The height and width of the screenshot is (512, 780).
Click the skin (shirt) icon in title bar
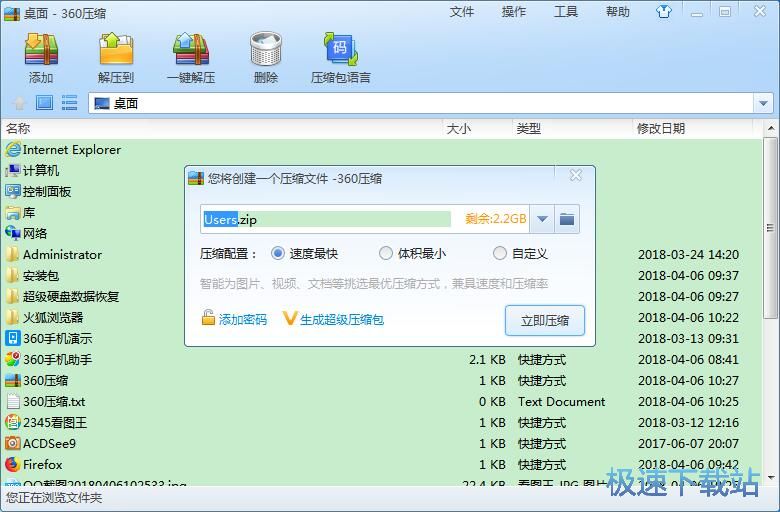(664, 11)
